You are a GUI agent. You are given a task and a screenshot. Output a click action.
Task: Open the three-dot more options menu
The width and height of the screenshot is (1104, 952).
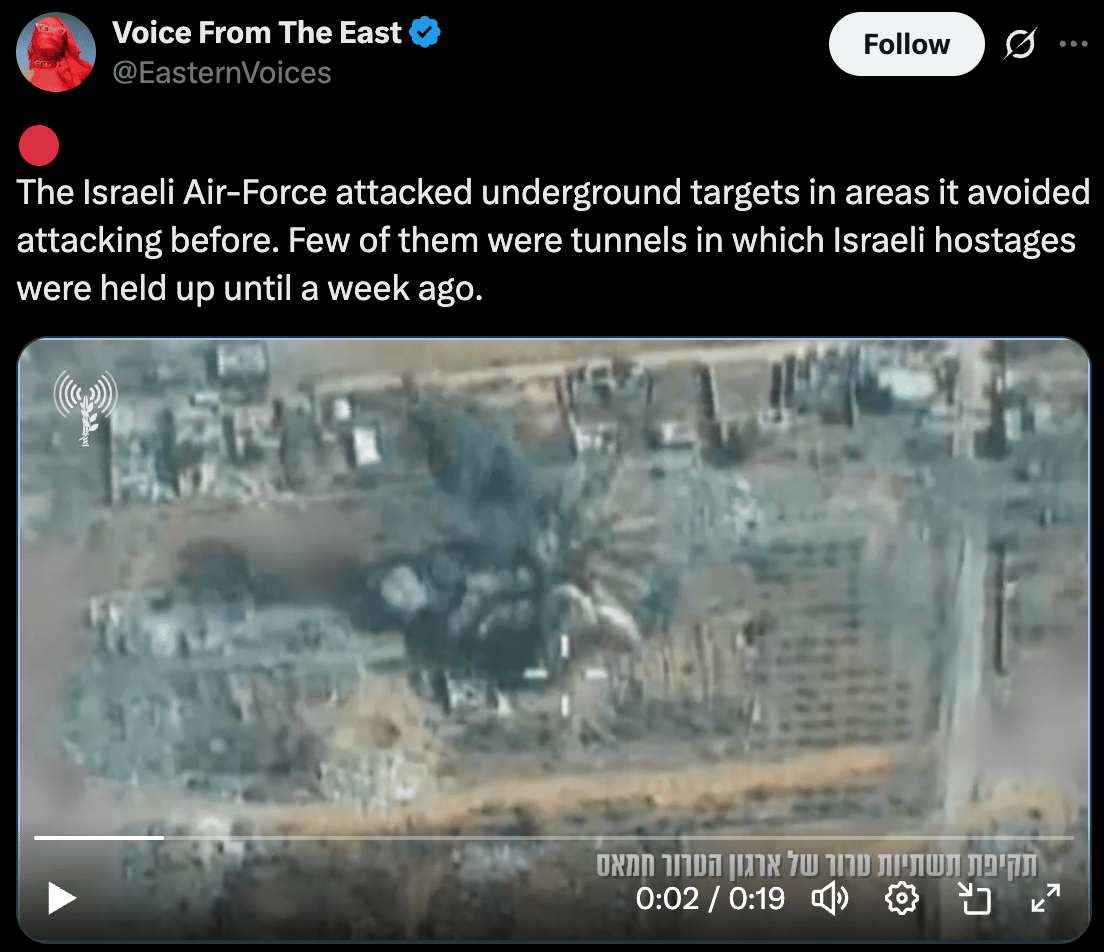tap(1073, 44)
